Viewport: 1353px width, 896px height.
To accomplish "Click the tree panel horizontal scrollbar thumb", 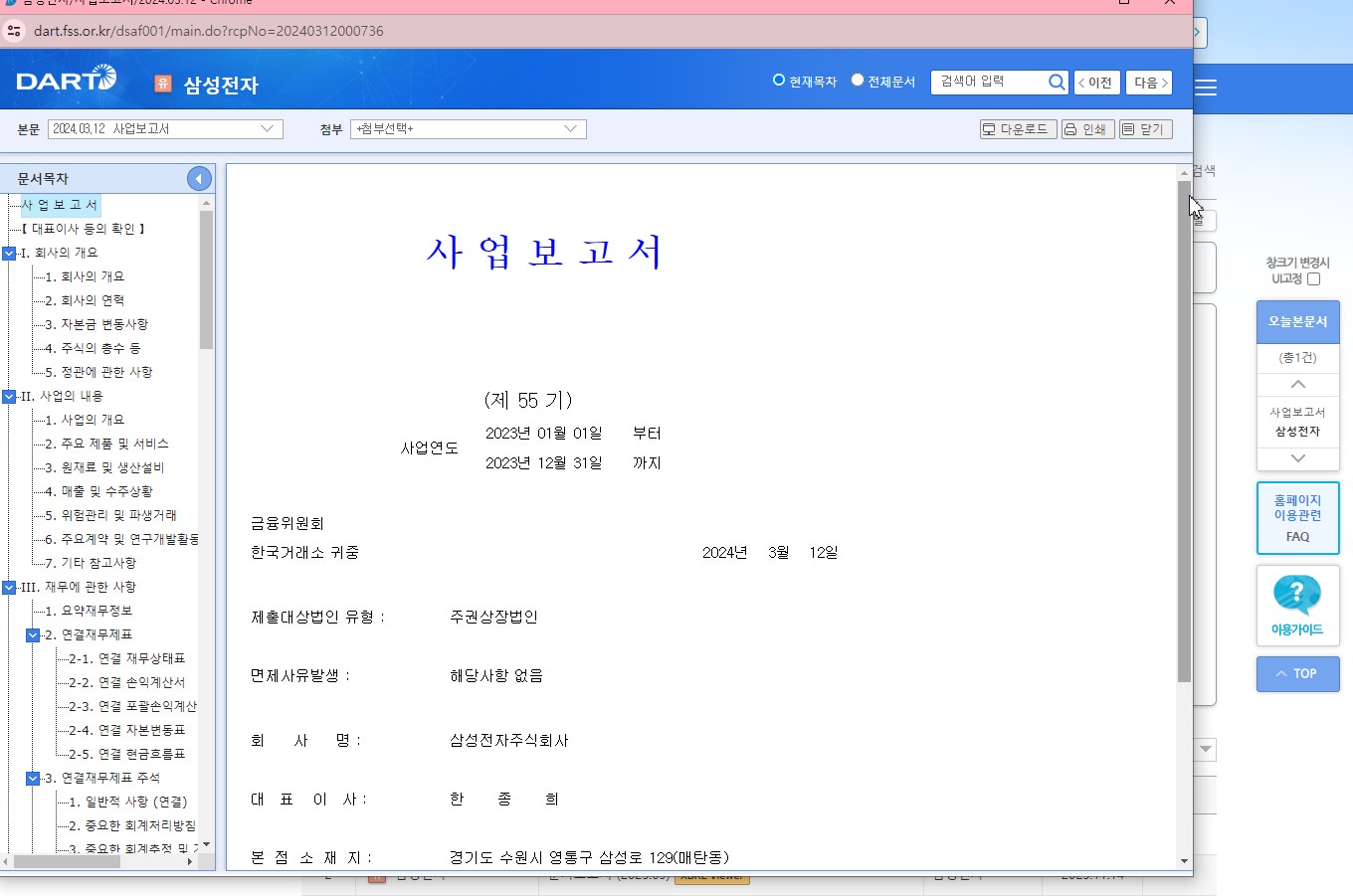I will pyautogui.click(x=67, y=861).
